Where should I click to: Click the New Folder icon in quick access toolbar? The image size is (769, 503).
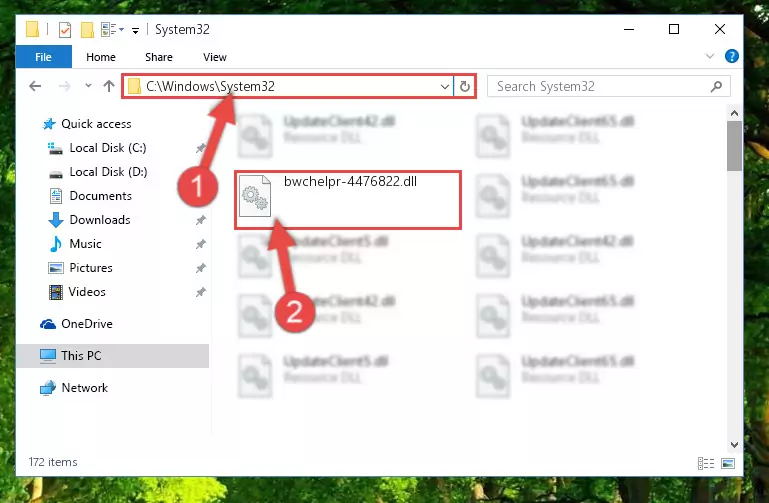point(87,30)
